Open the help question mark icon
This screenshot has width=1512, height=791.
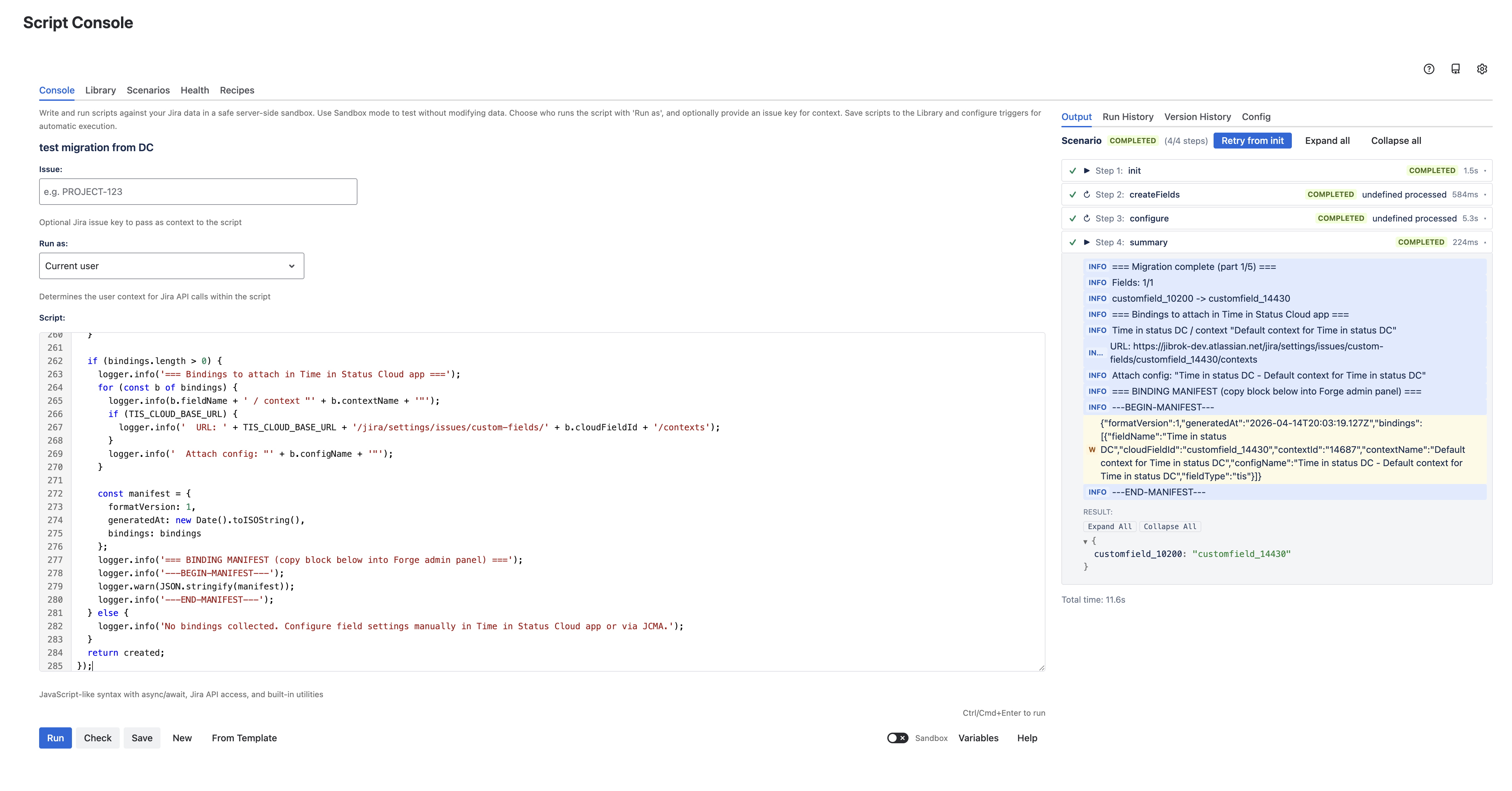1429,69
